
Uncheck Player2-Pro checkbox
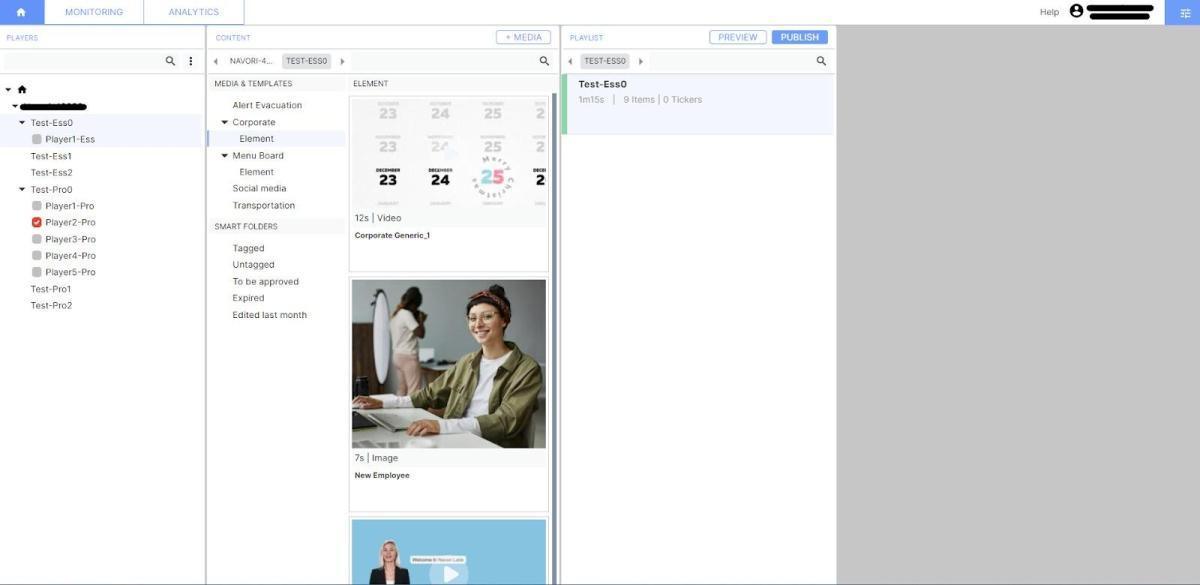point(37,222)
